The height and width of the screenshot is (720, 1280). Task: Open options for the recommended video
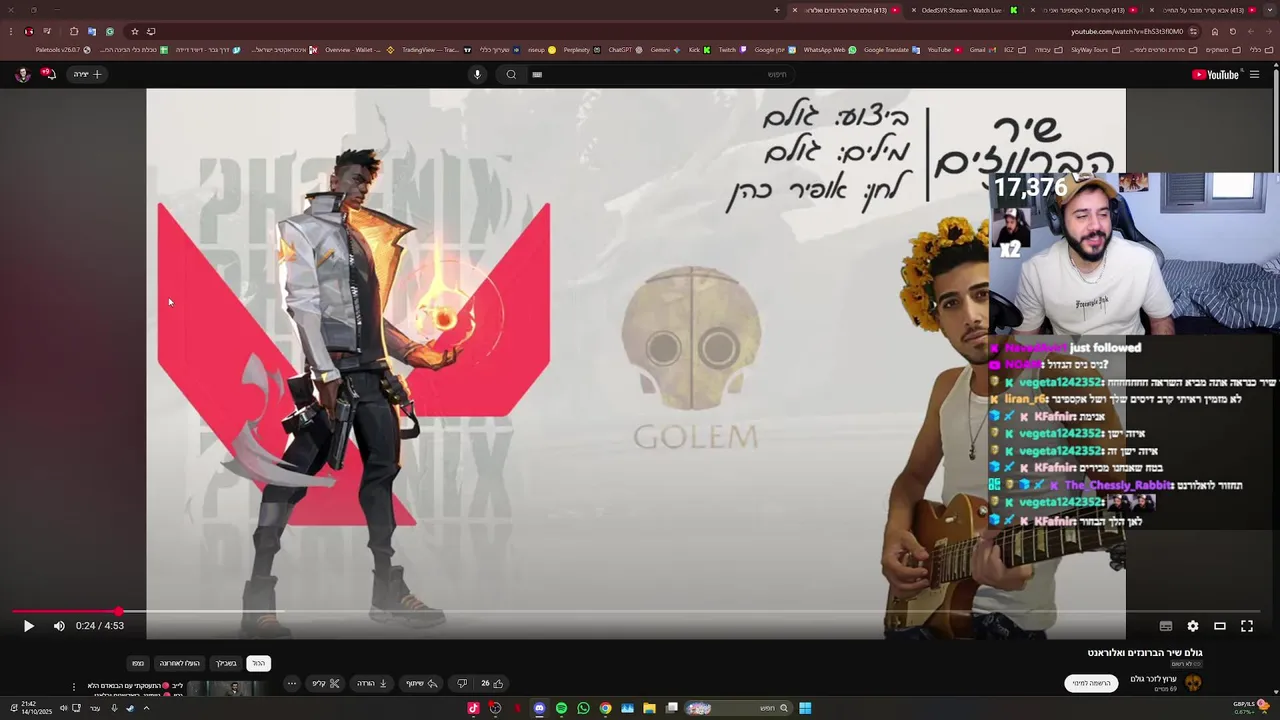(73, 687)
